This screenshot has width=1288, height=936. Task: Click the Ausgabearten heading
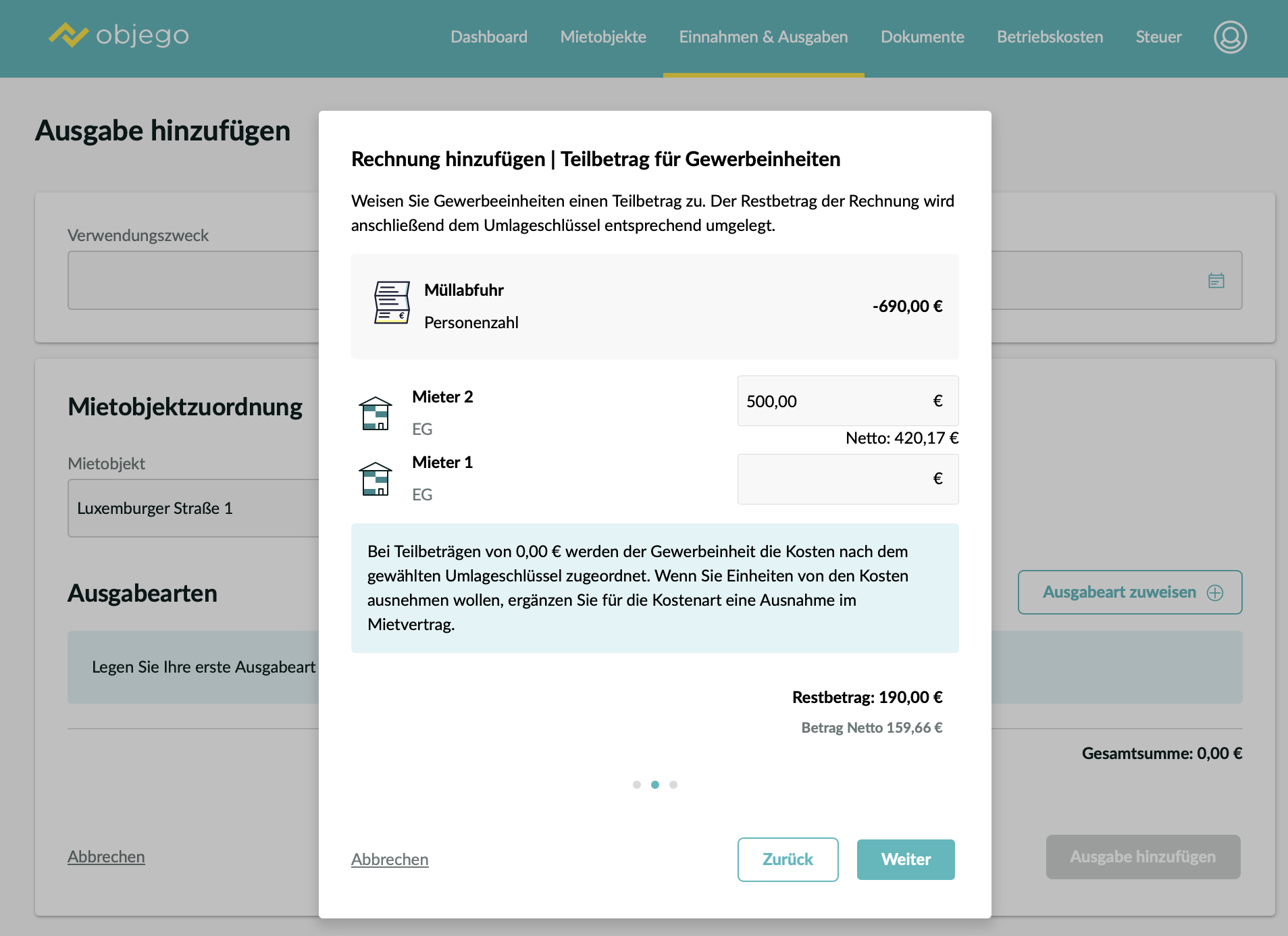pos(143,594)
